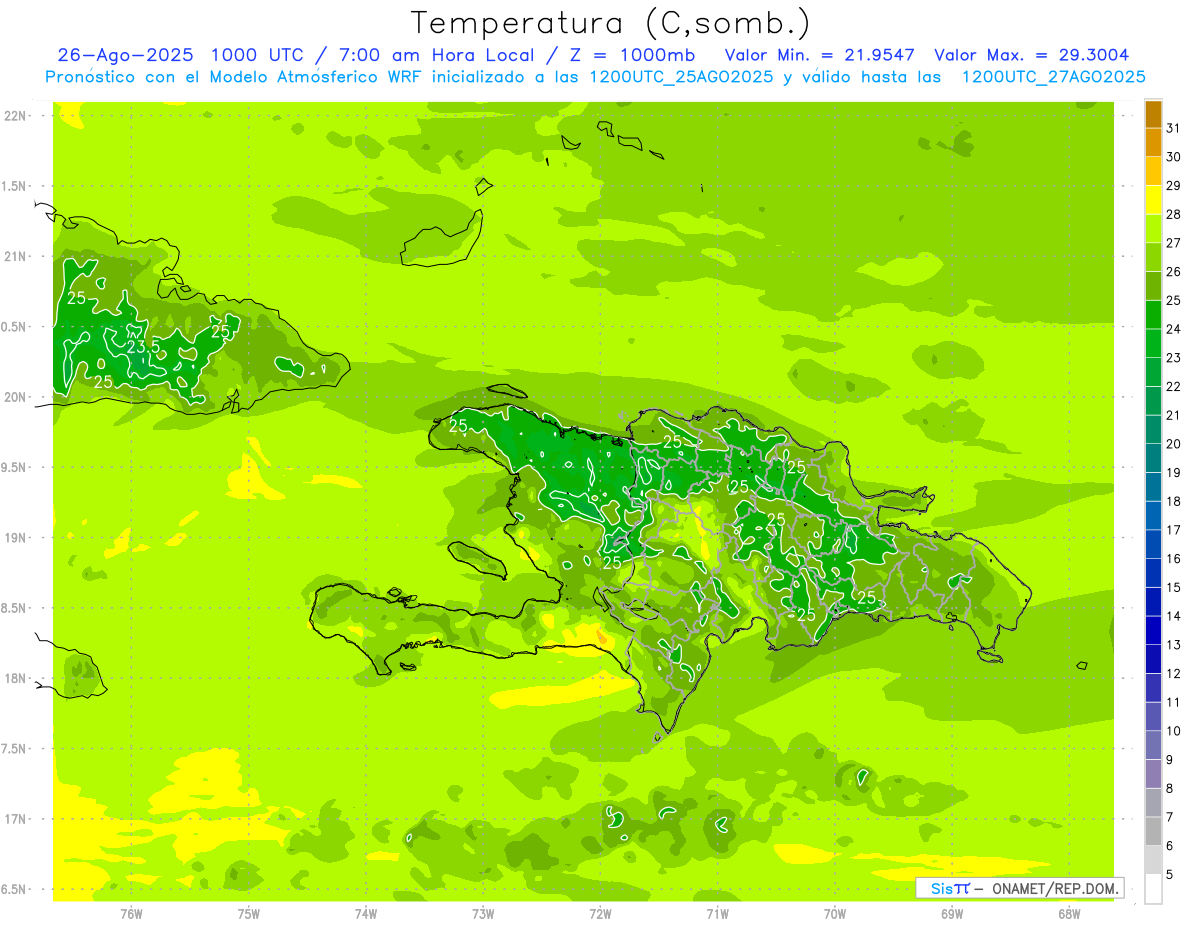Click the legend value '15'
Image resolution: width=1200 pixels, height=927 pixels.
pos(1173,588)
